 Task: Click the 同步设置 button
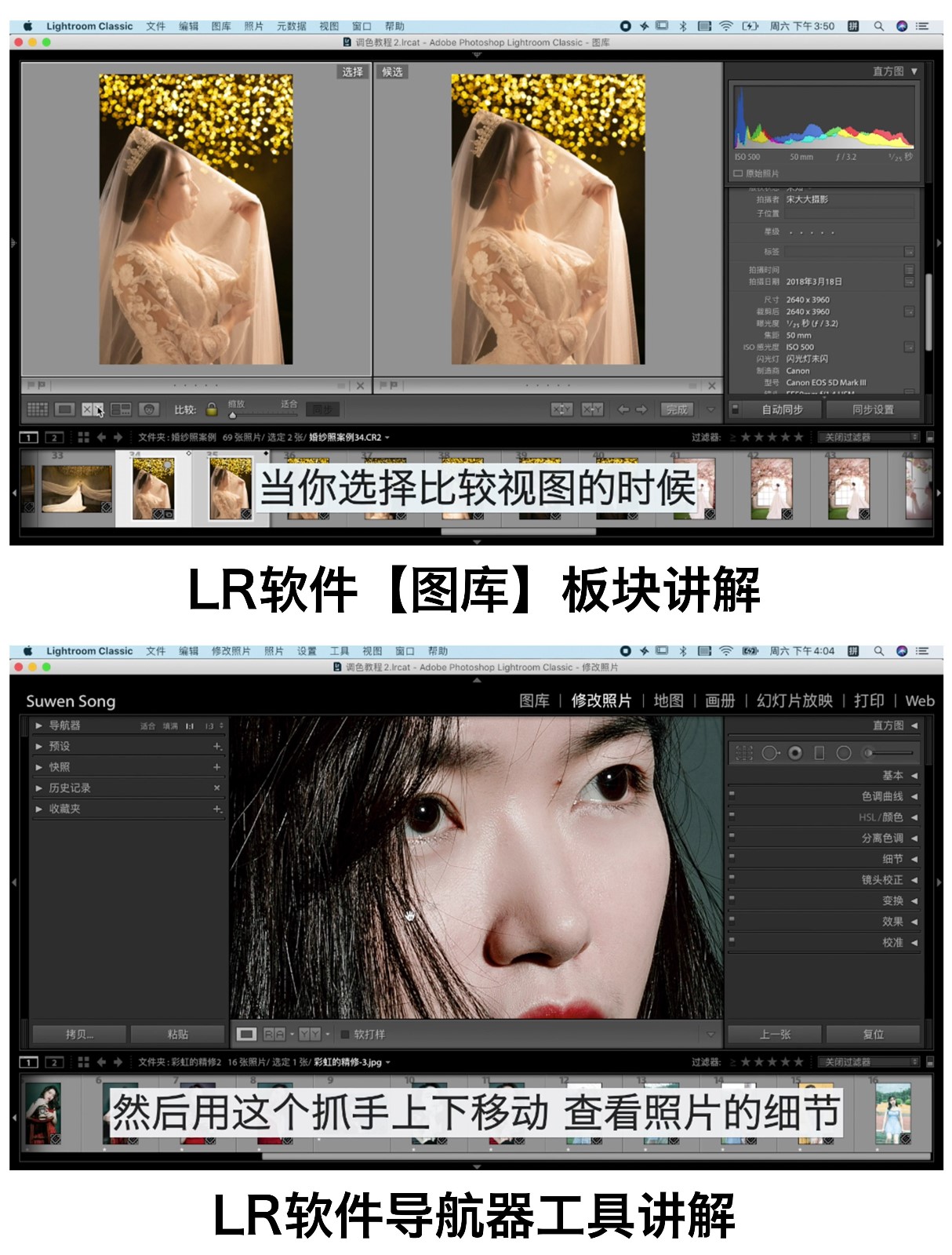pyautogui.click(x=873, y=409)
